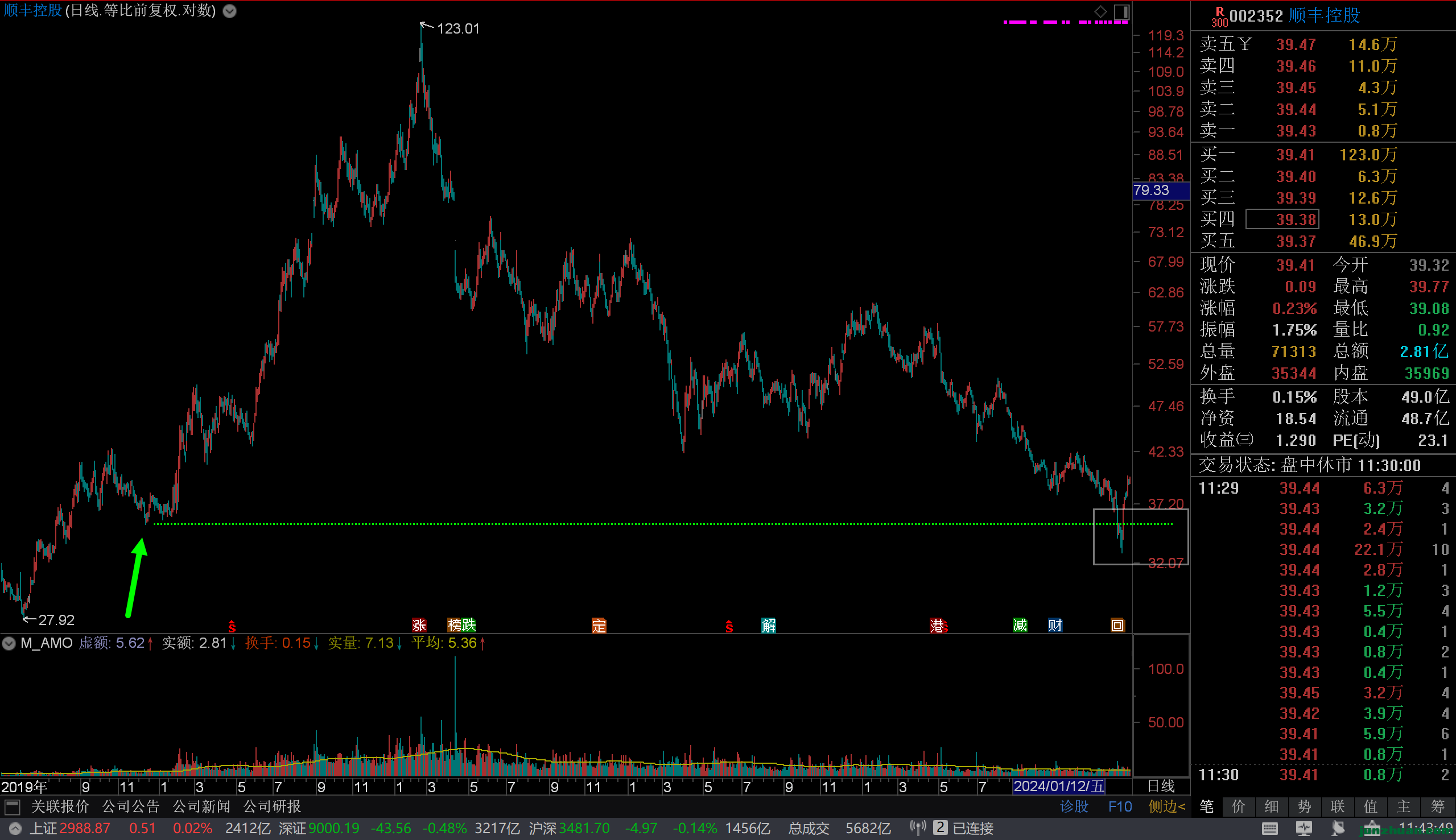Toggle the side panel layout icon above the chart
The width and height of the screenshot is (1456, 840).
click(x=1121, y=11)
